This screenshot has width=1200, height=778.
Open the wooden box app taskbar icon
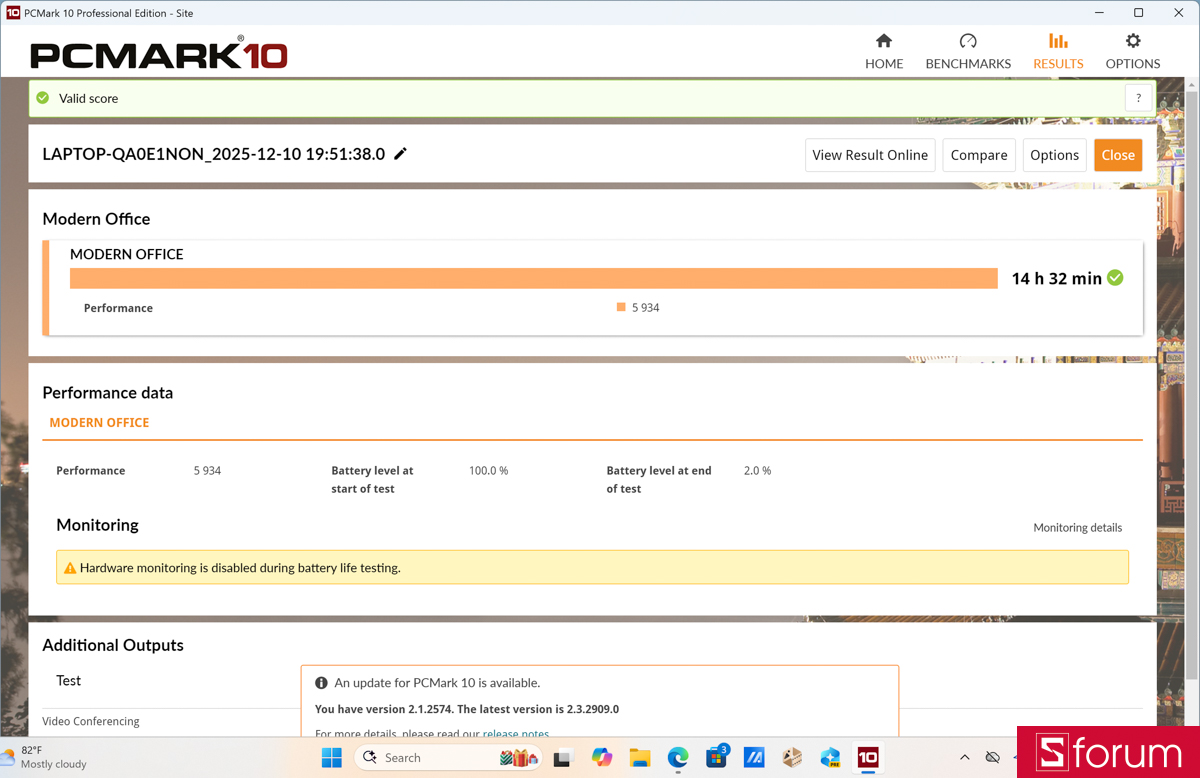coord(792,758)
